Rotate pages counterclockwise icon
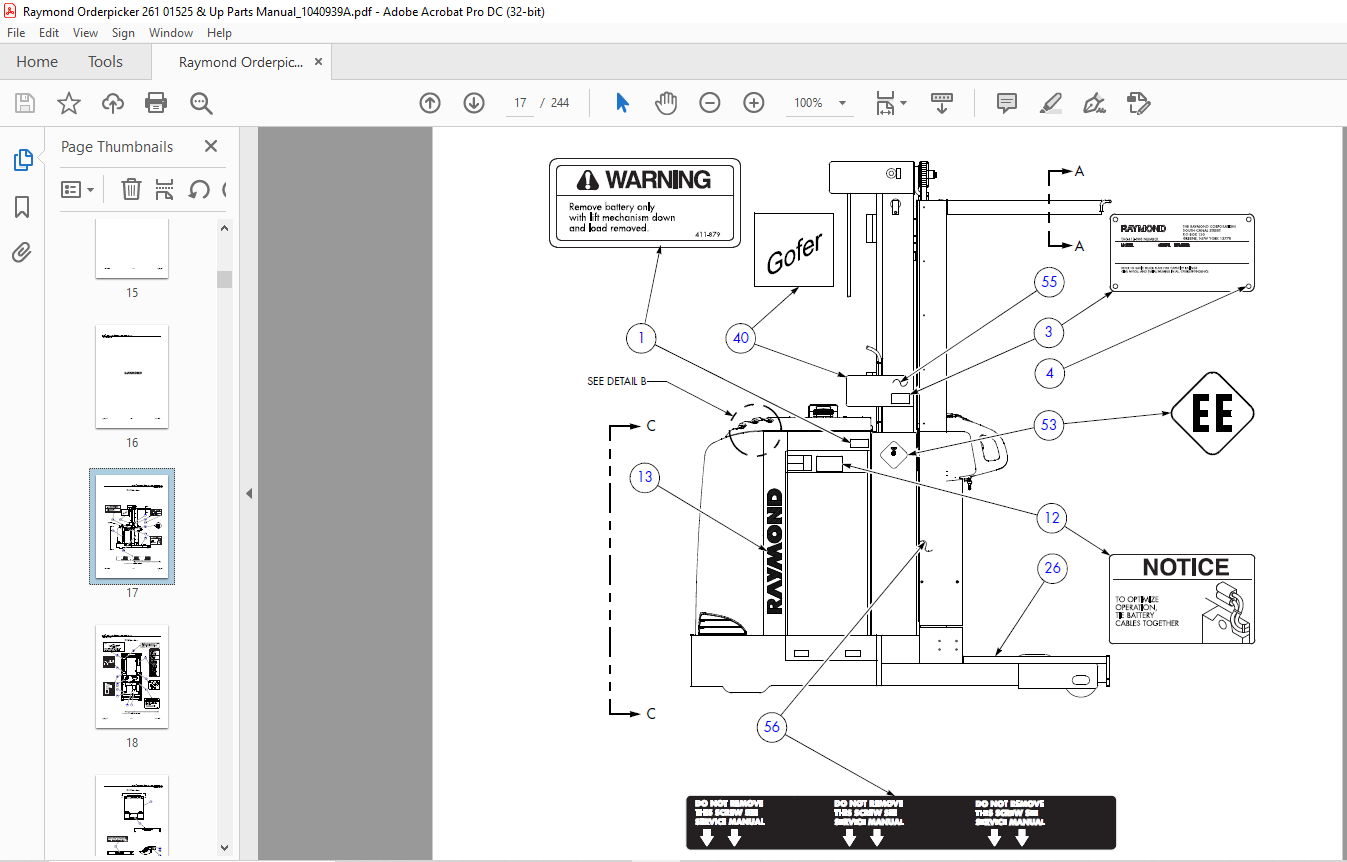1347x862 pixels. [199, 189]
